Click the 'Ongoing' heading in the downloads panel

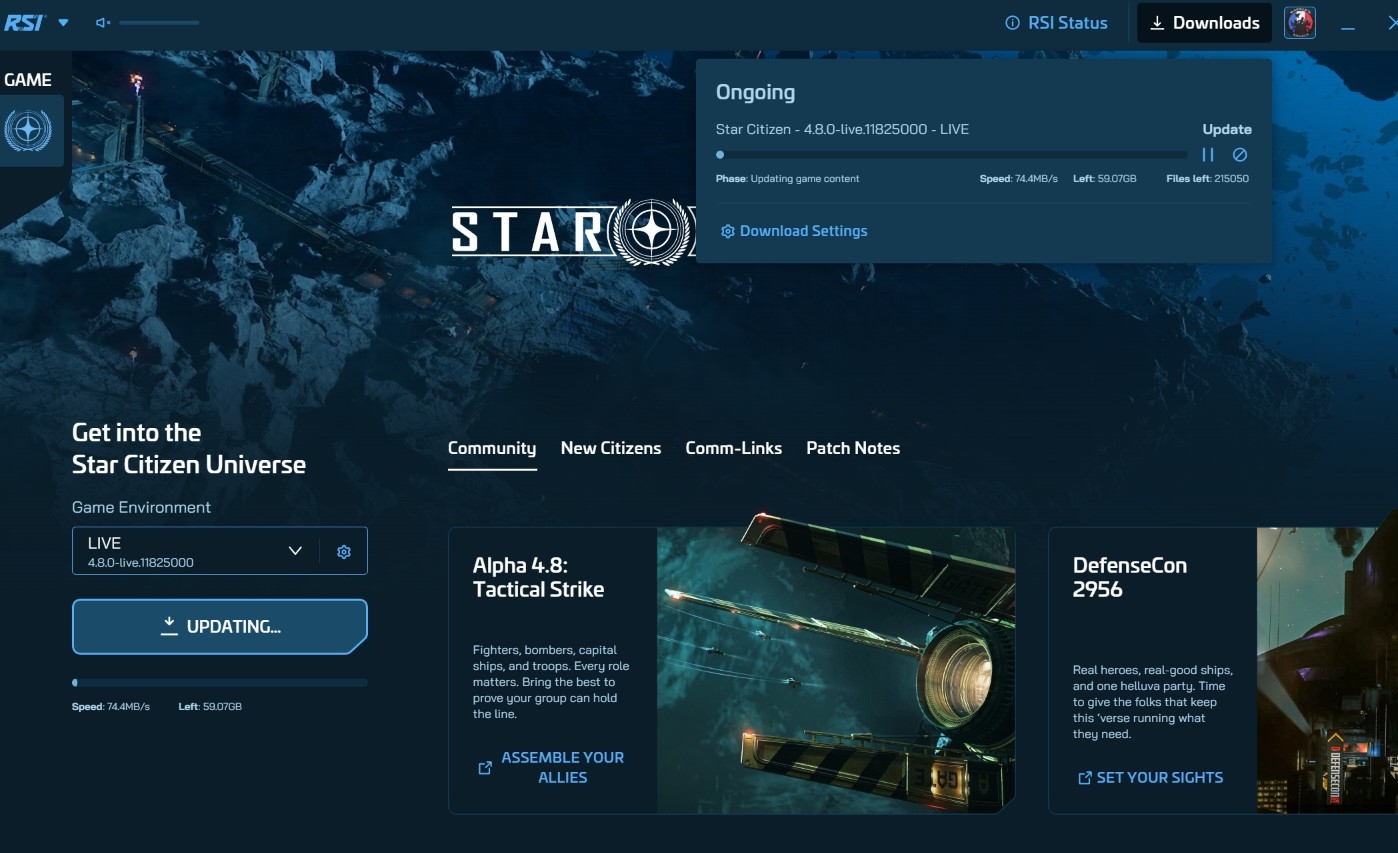click(x=755, y=92)
